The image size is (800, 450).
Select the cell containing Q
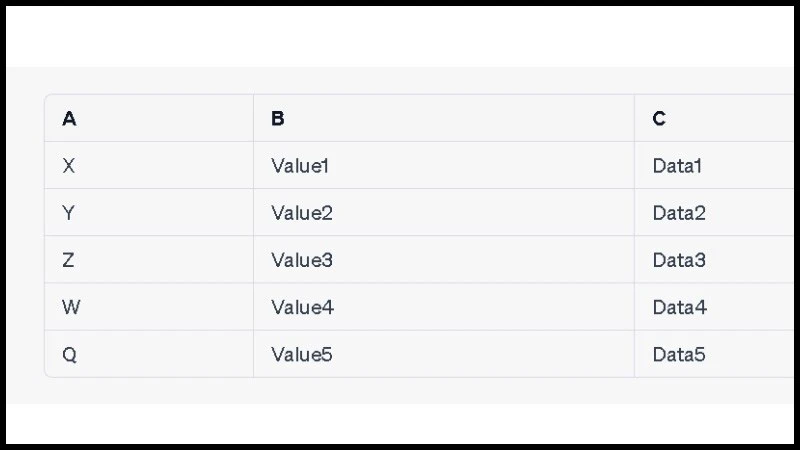69,354
